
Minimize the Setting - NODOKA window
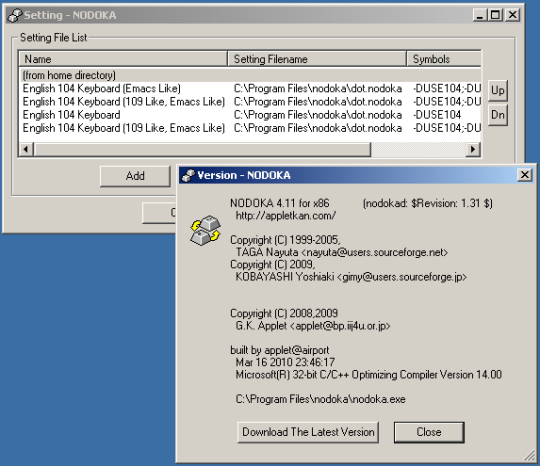pos(480,15)
